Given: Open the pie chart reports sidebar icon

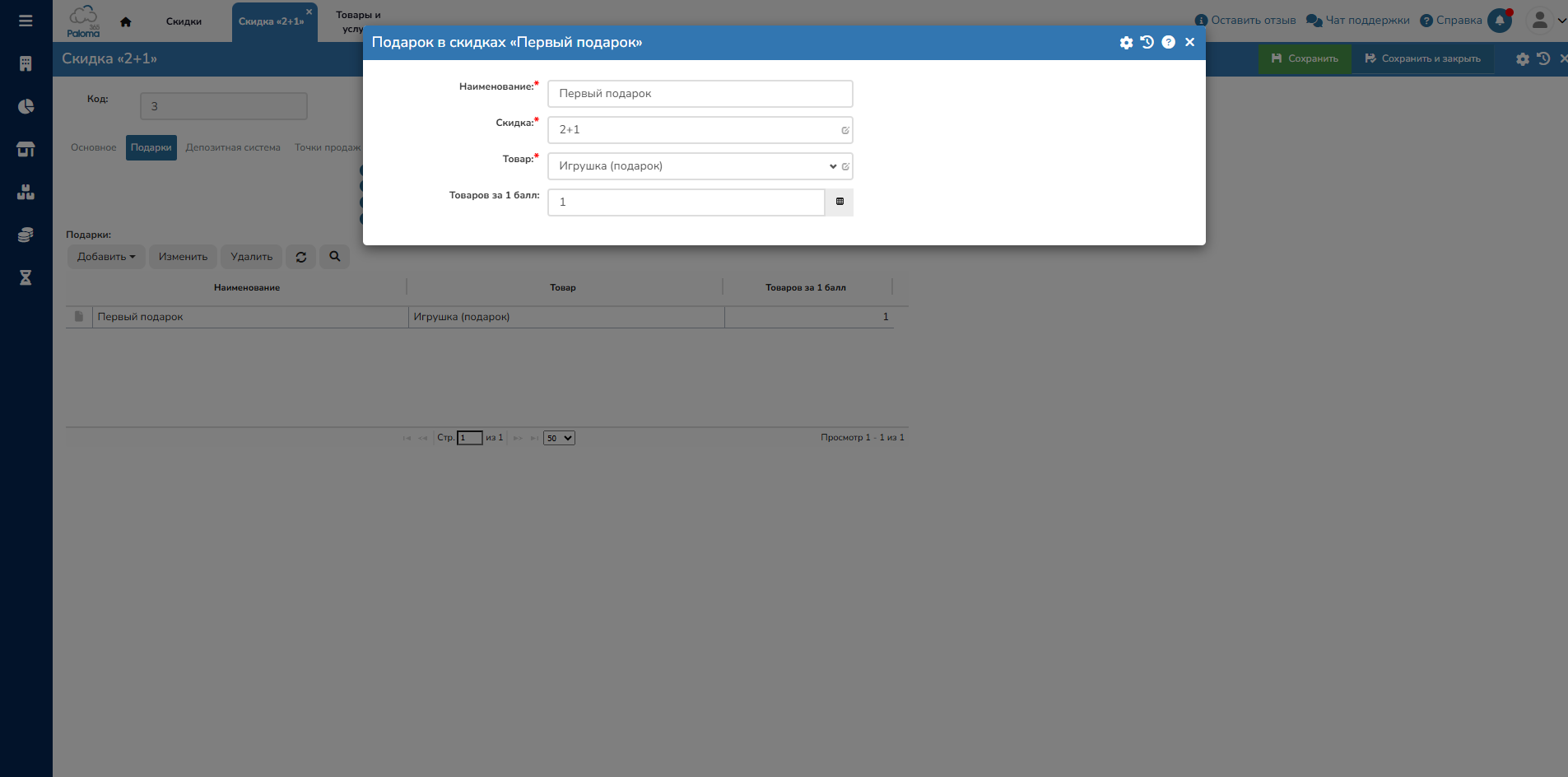Looking at the screenshot, I should 26,106.
